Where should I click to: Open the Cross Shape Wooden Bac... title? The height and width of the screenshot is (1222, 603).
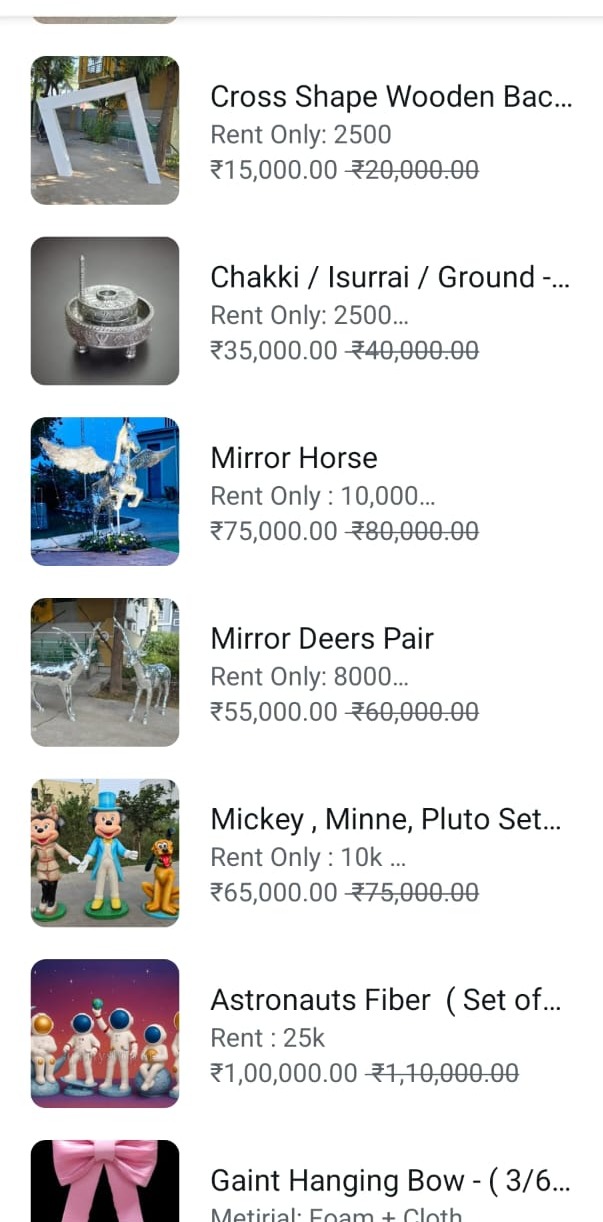(391, 97)
